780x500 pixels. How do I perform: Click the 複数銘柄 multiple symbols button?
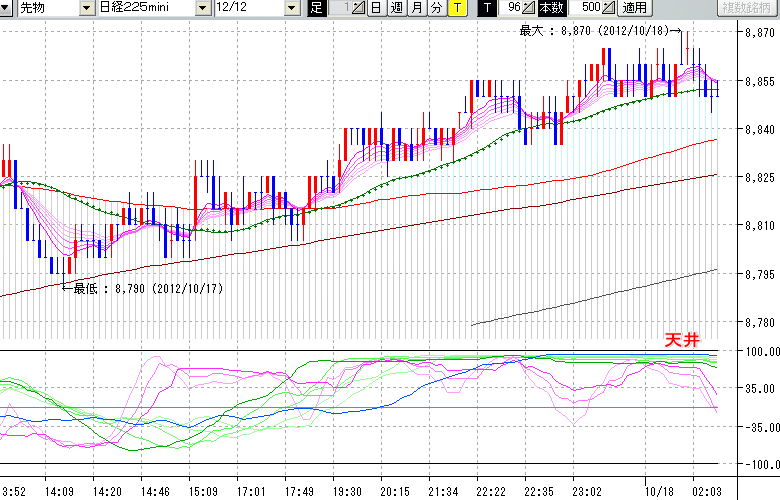[x=745, y=8]
